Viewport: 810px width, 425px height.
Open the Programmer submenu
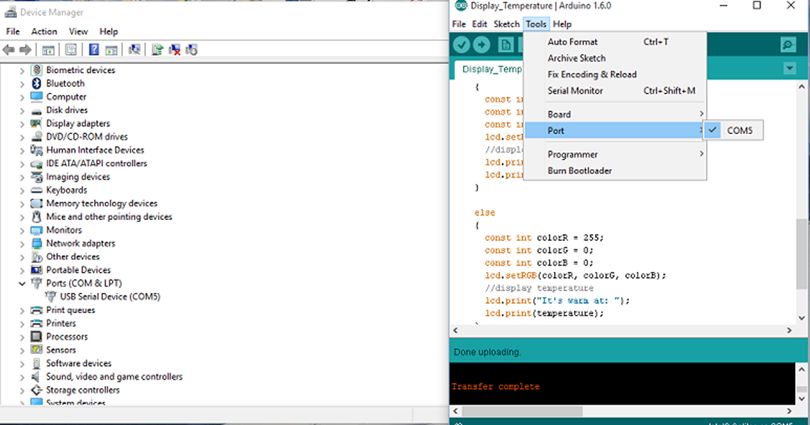point(615,154)
